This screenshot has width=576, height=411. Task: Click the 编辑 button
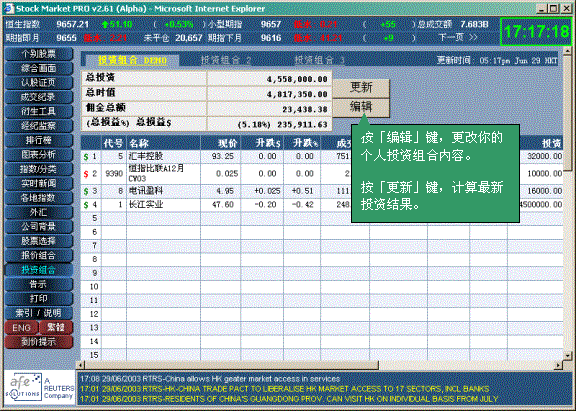[x=361, y=107]
